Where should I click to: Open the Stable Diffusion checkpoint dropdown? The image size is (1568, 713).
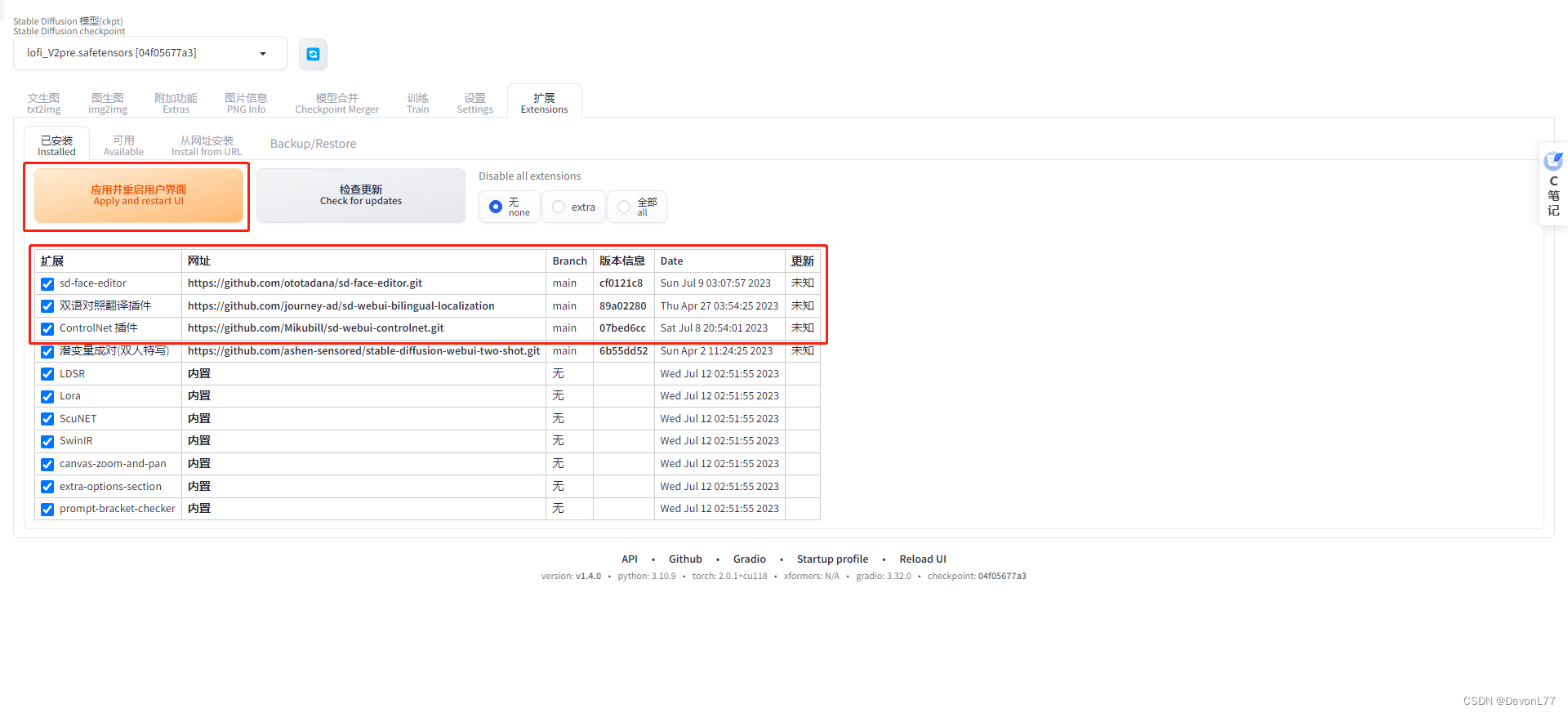point(150,53)
